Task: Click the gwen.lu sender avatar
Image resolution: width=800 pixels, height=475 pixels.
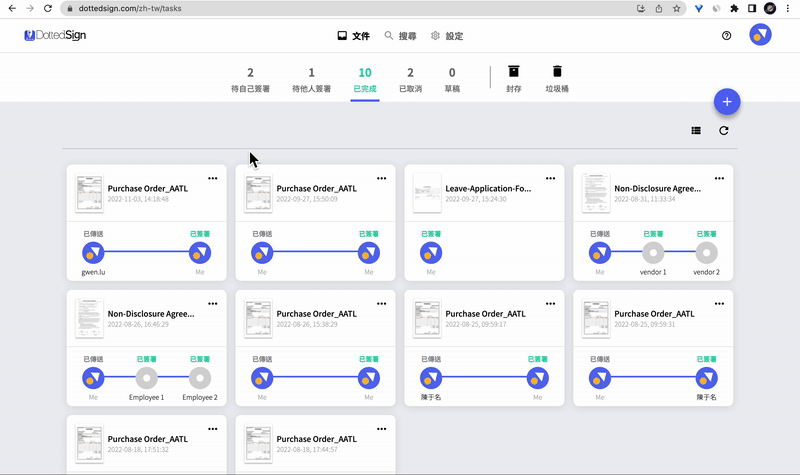Action: (93, 253)
